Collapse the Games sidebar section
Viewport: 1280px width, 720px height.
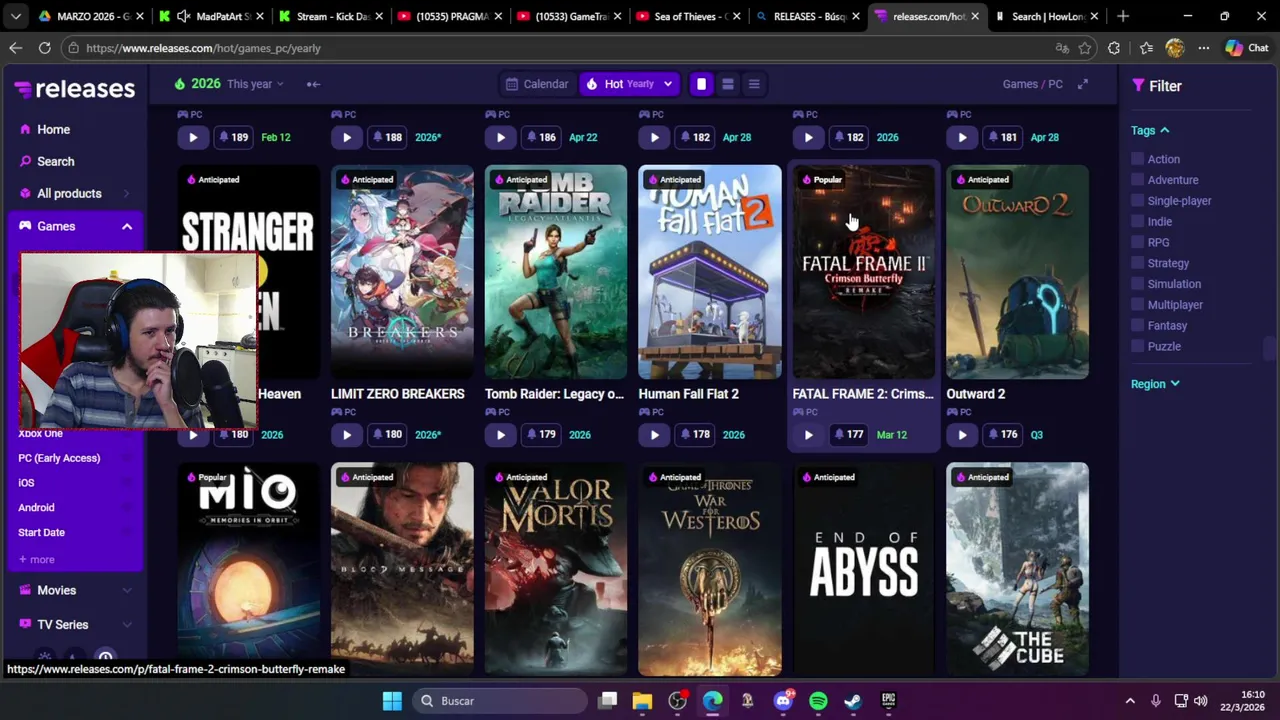127,227
